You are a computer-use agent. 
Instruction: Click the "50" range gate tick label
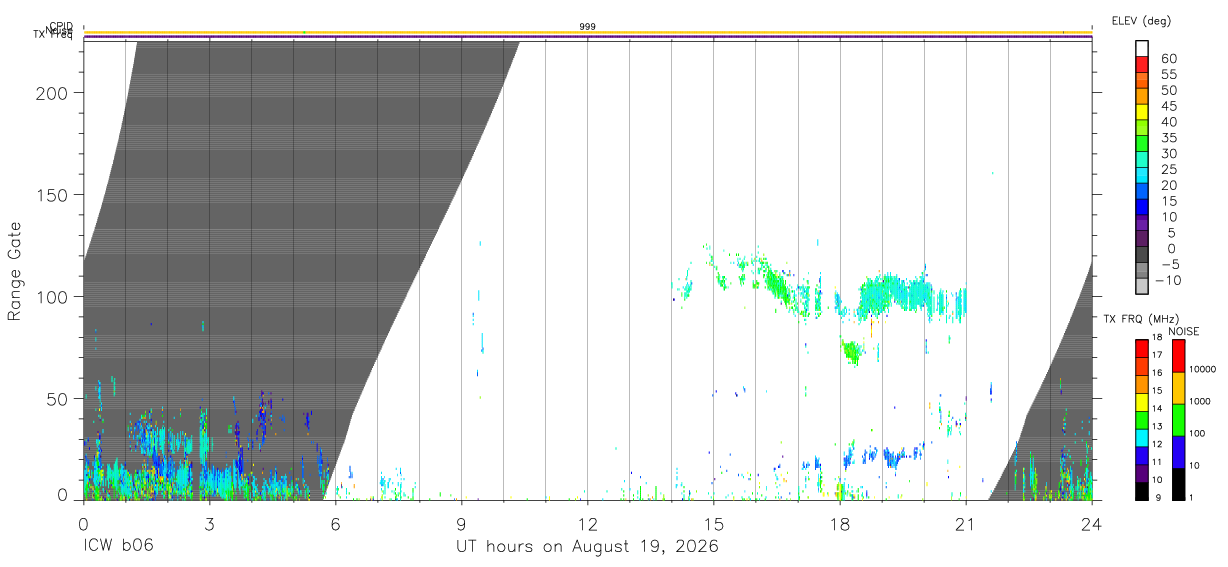point(58,399)
